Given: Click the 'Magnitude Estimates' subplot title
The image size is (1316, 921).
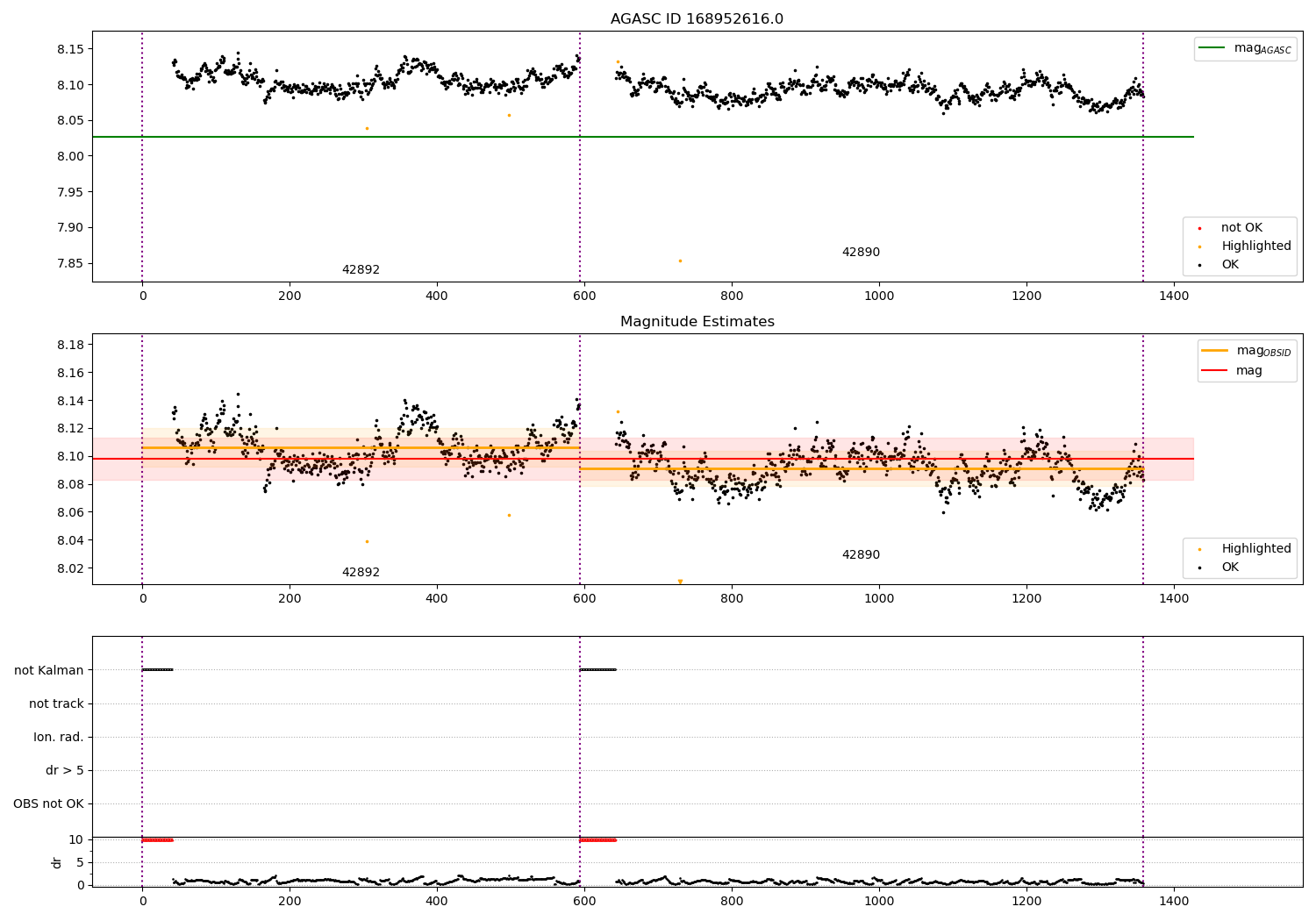Looking at the screenshot, I should coord(697,322).
